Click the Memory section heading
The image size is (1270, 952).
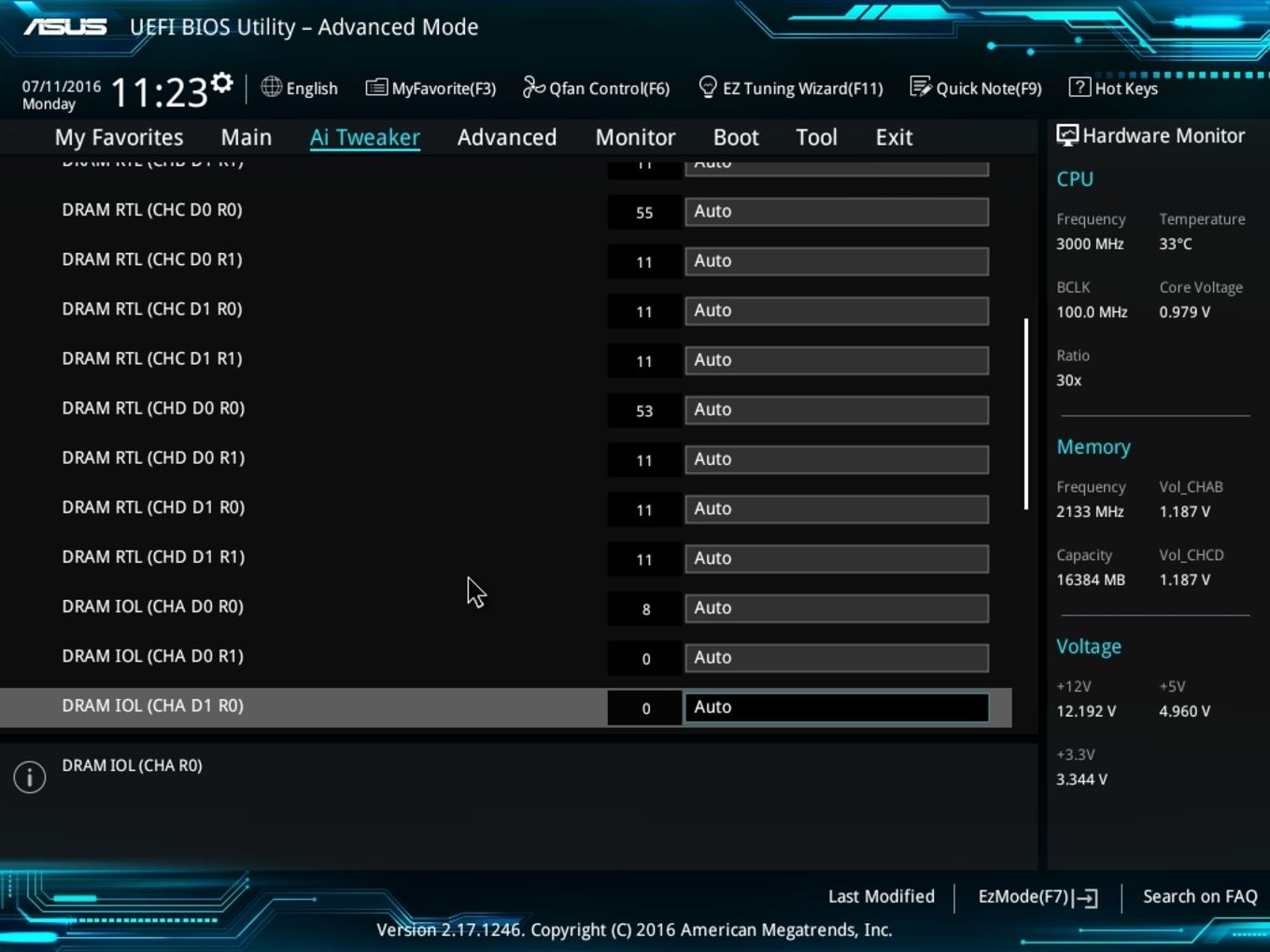(x=1094, y=447)
